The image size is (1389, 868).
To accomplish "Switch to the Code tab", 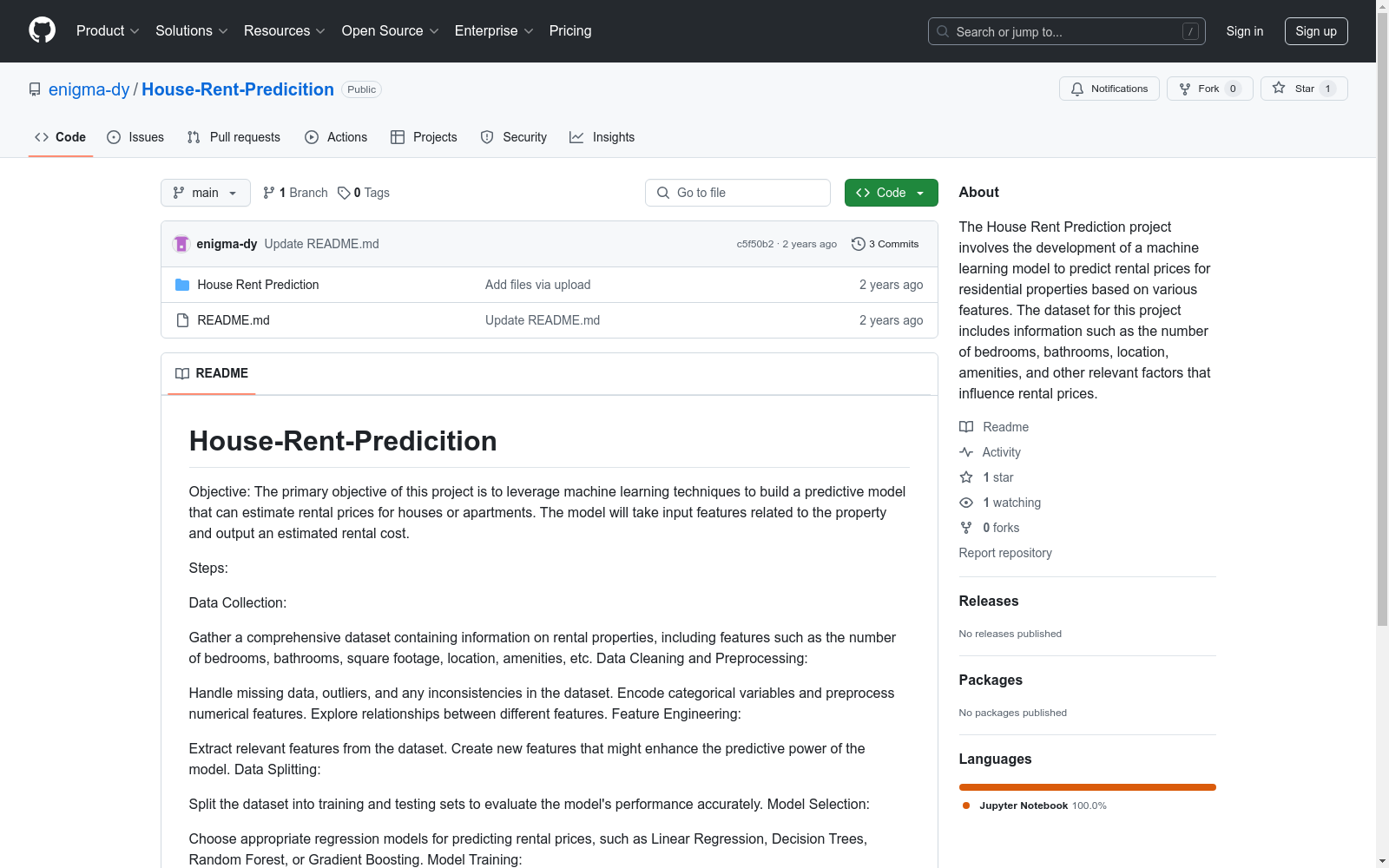I will point(61,137).
